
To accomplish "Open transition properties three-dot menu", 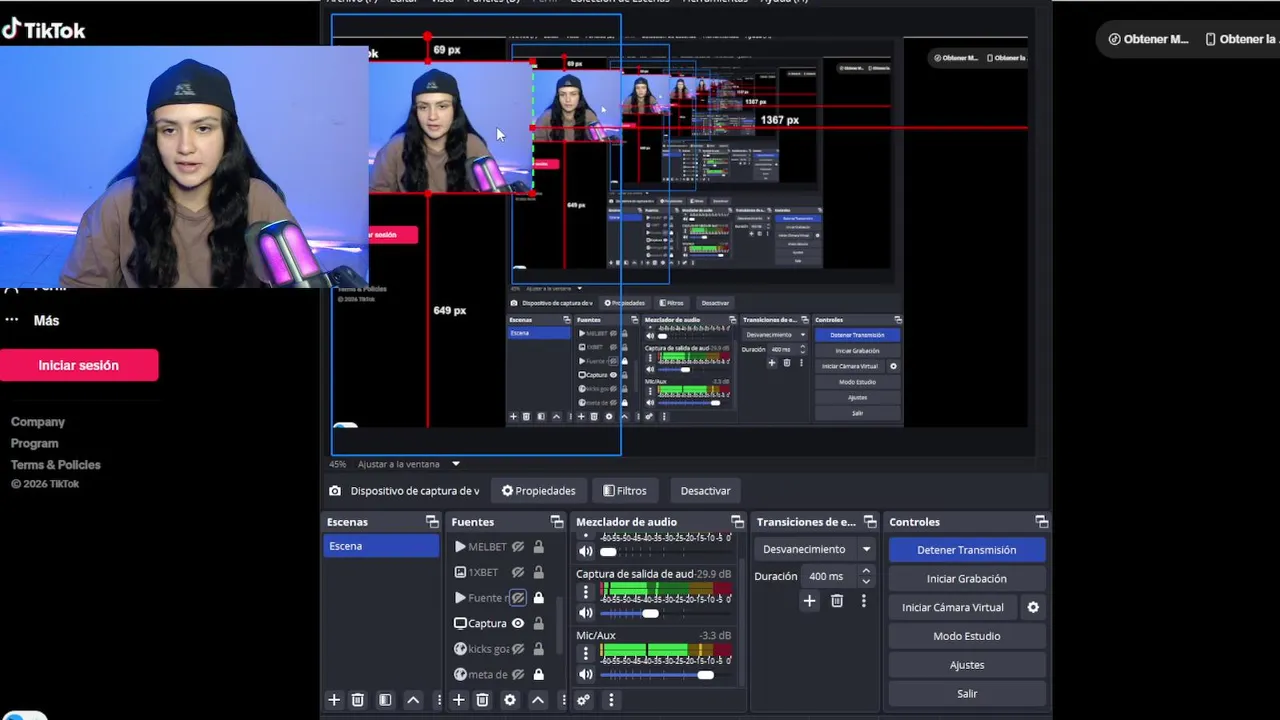I will point(864,601).
